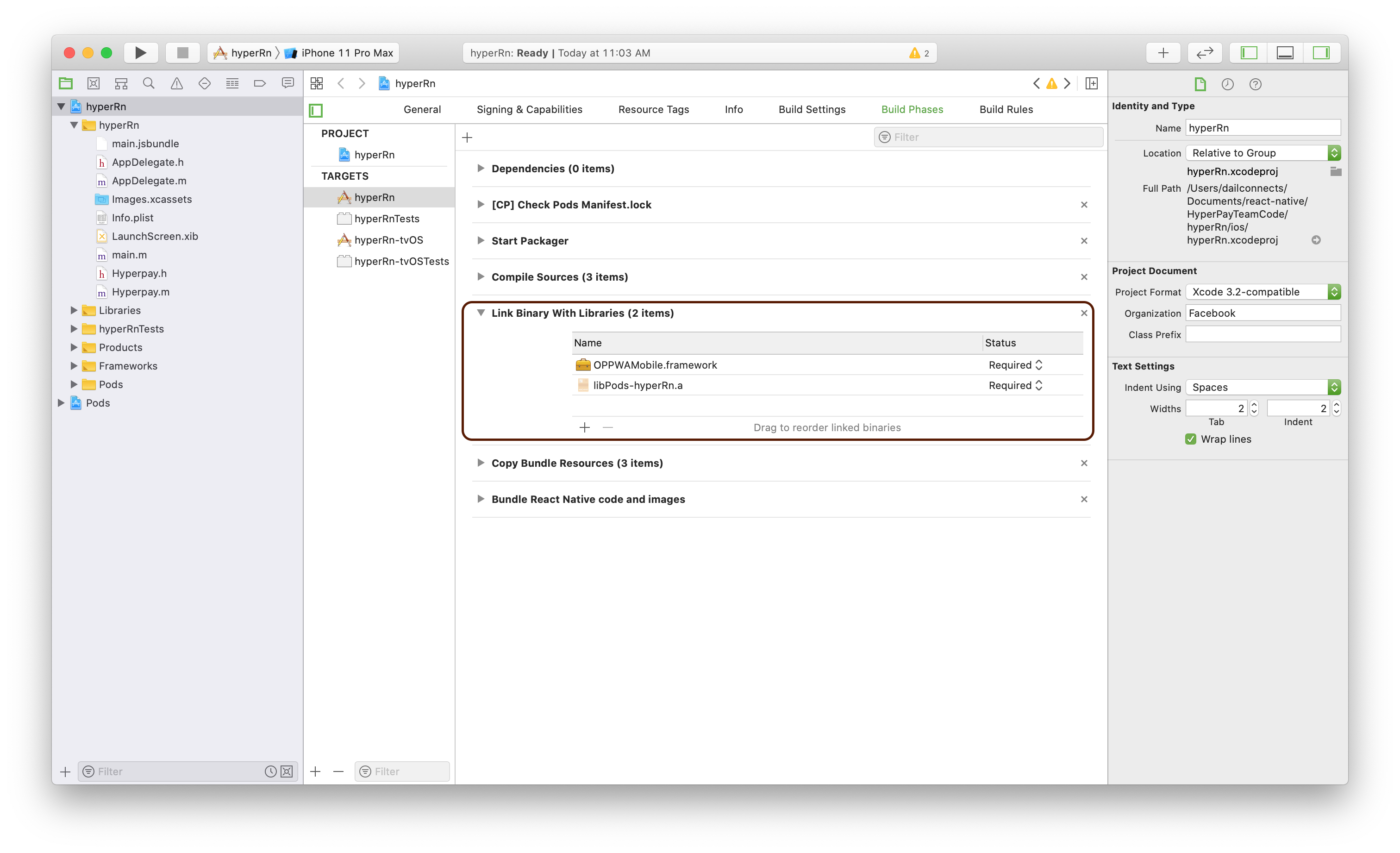
Task: Open the Build Rules tab
Action: click(x=1006, y=109)
